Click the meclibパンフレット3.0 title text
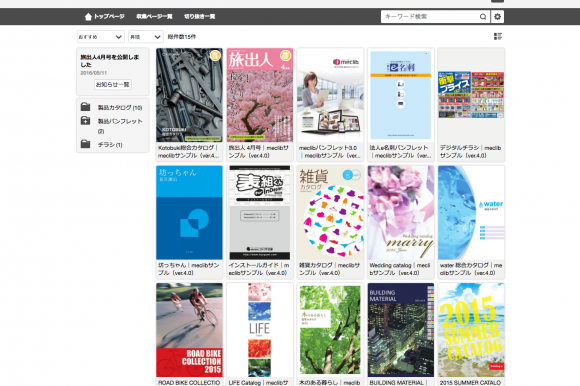The height and width of the screenshot is (386, 580). coord(330,152)
